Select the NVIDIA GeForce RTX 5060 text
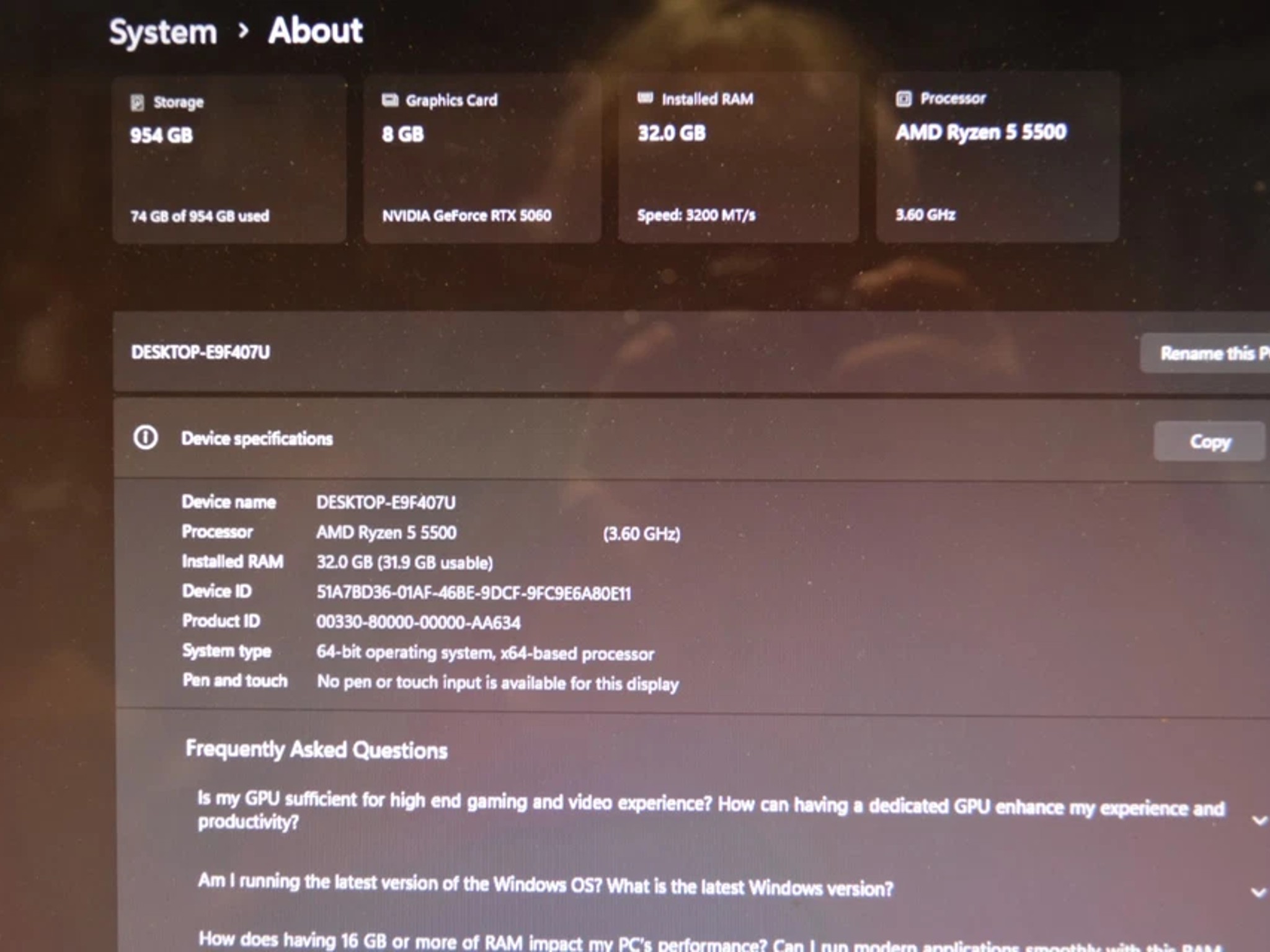Image resolution: width=1270 pixels, height=952 pixels. (466, 215)
